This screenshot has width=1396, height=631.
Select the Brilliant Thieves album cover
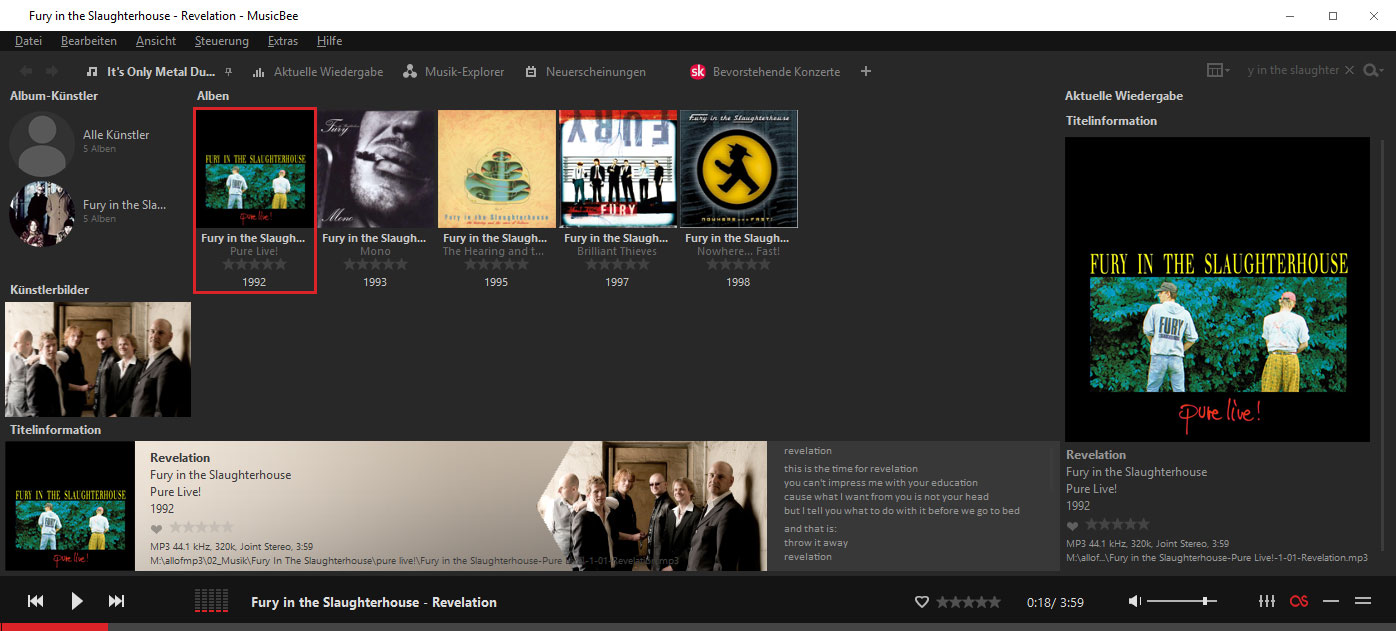click(618, 169)
